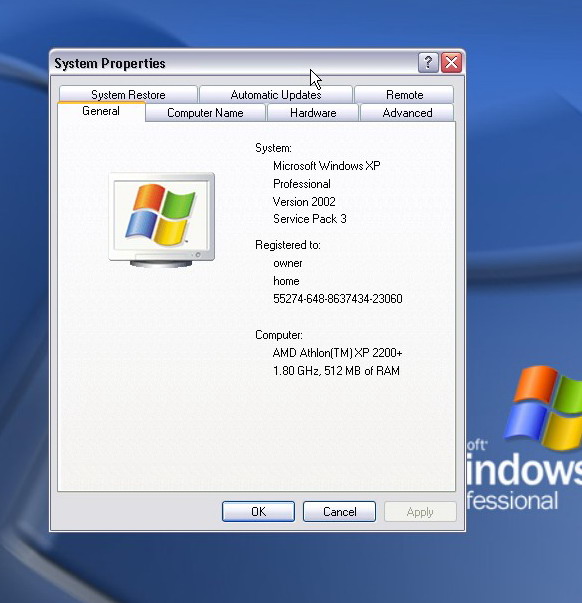Switch to the Automatic Updates tab
582x603 pixels.
coord(276,95)
